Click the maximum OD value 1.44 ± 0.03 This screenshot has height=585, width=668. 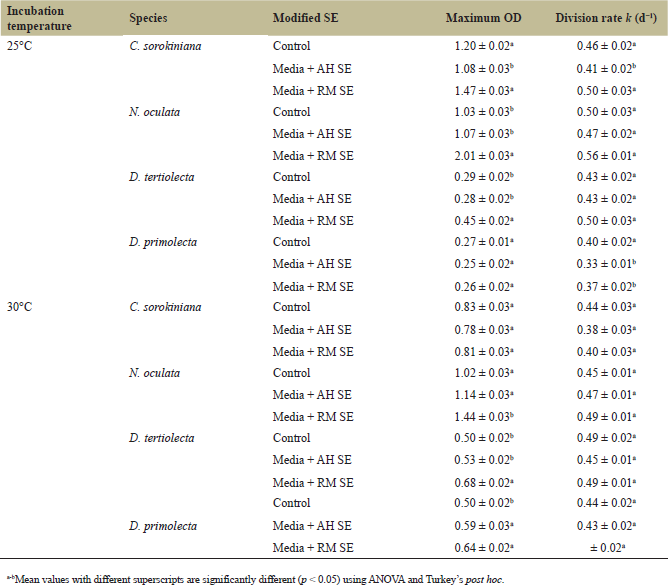[x=483, y=417]
